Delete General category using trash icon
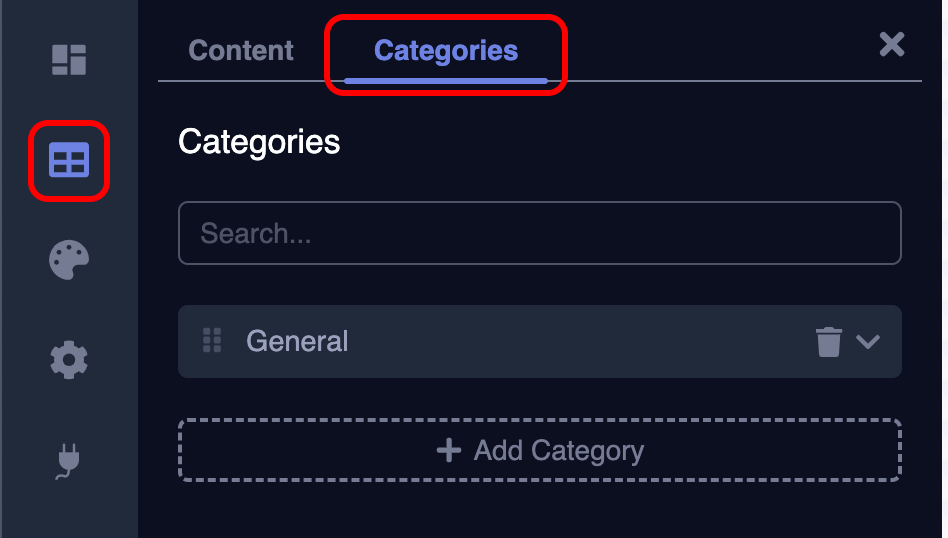 click(x=829, y=342)
